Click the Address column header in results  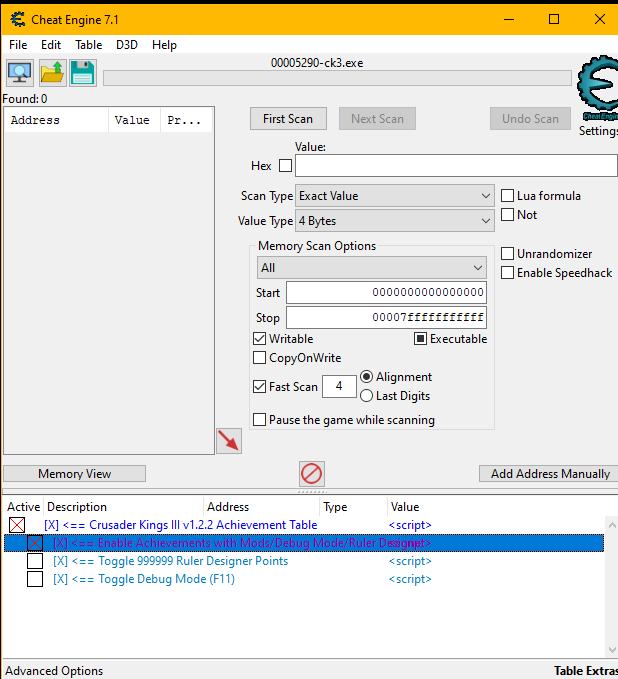pos(56,120)
